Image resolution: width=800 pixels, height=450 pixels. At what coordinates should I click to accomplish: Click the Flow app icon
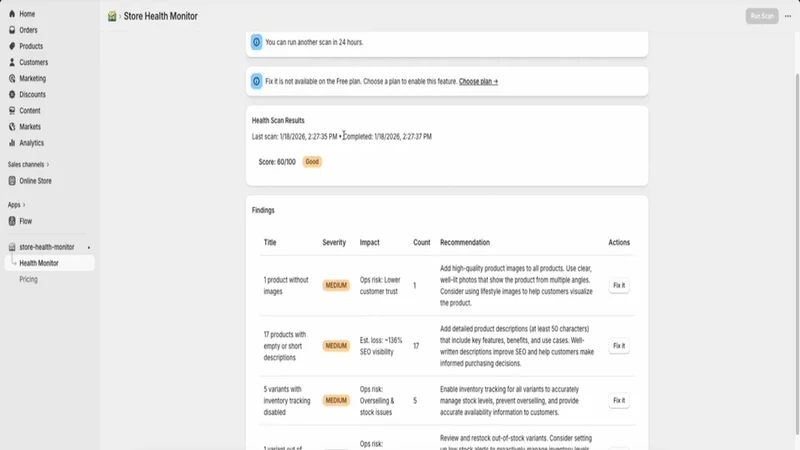tap(12, 221)
